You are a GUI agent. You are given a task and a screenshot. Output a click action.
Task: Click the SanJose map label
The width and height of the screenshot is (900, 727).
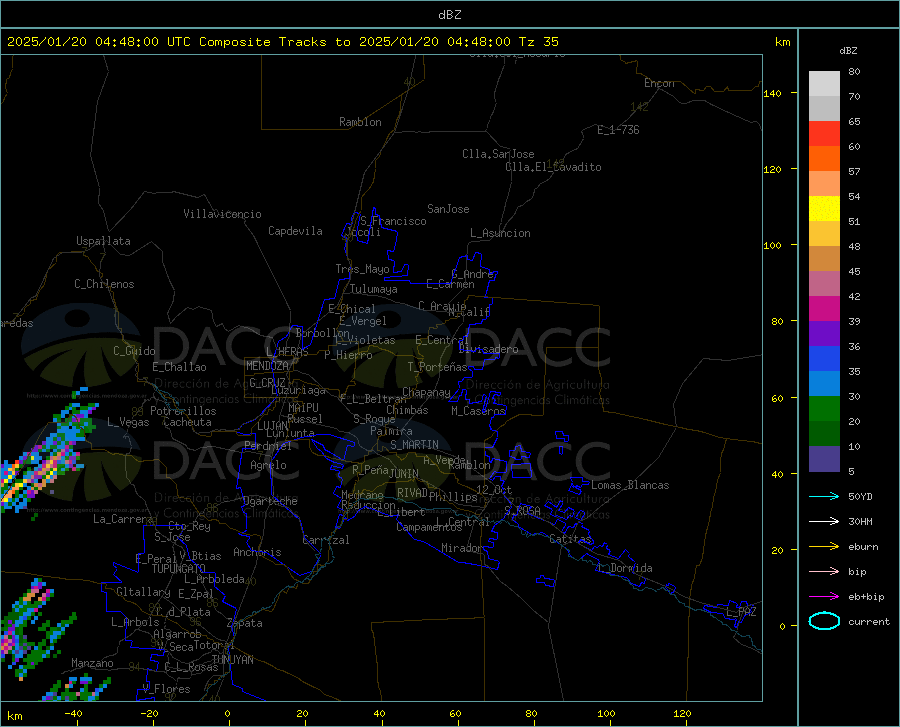[448, 209]
